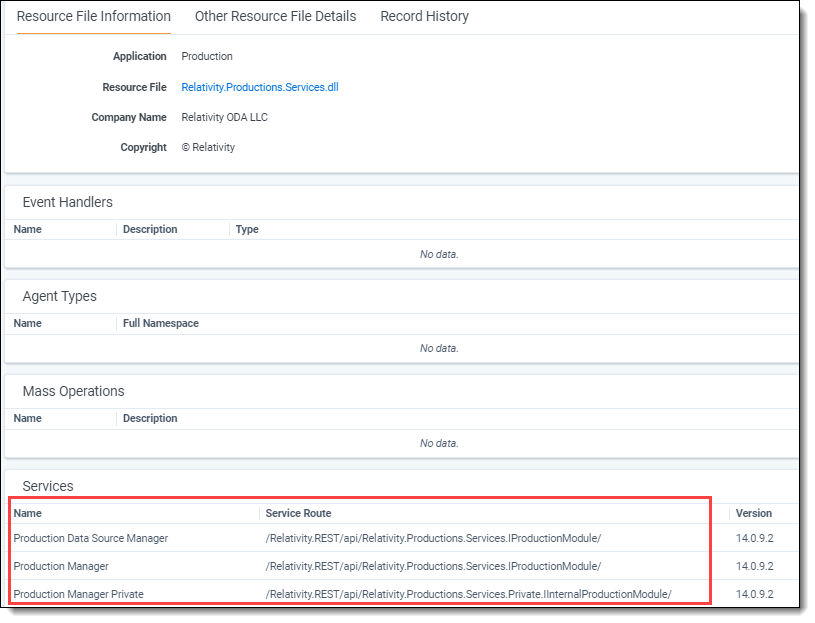Switch to the Resource File Information tab
The width and height of the screenshot is (815, 623).
point(93,16)
